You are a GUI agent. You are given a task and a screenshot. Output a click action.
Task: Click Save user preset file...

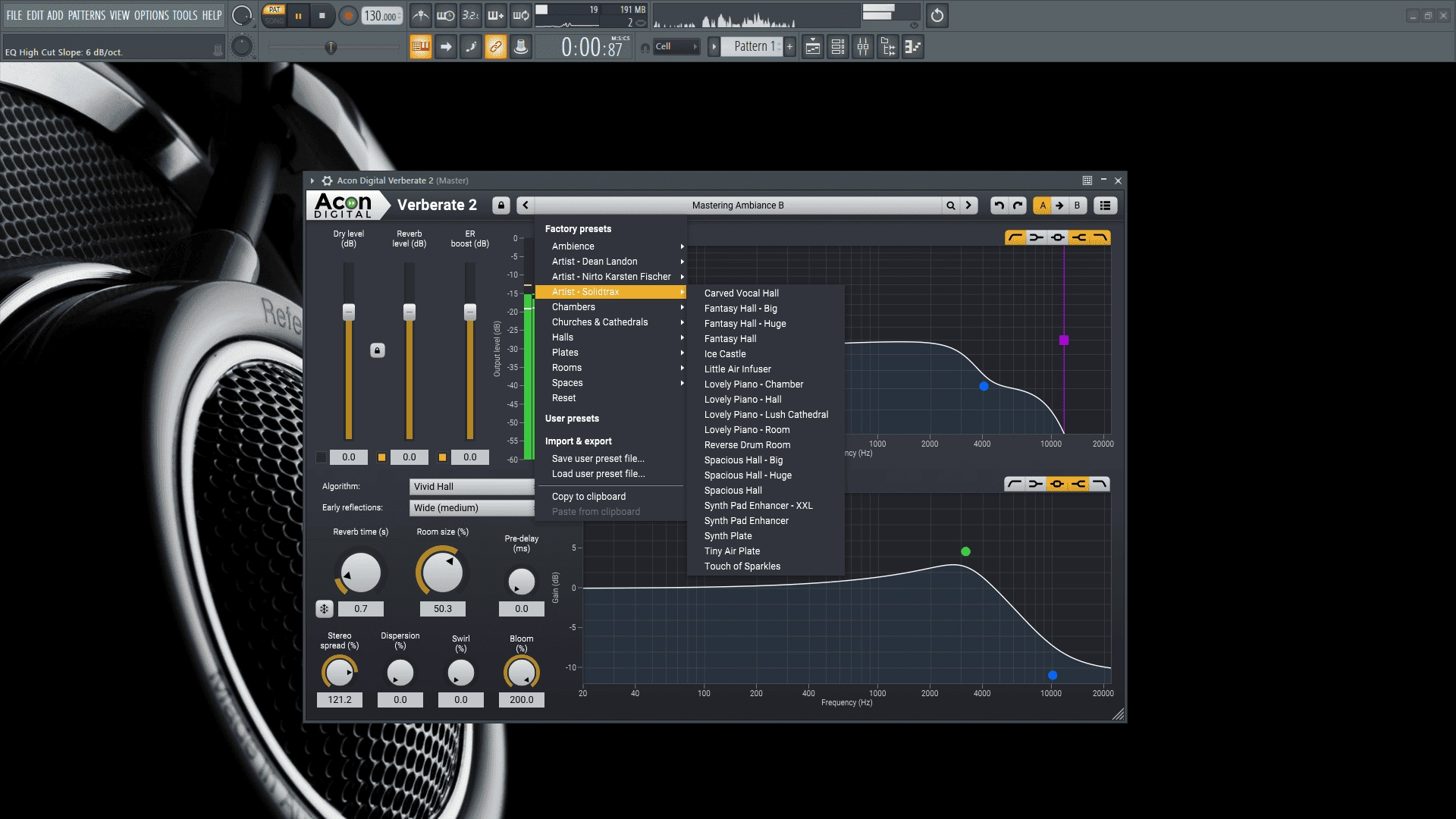point(610,459)
